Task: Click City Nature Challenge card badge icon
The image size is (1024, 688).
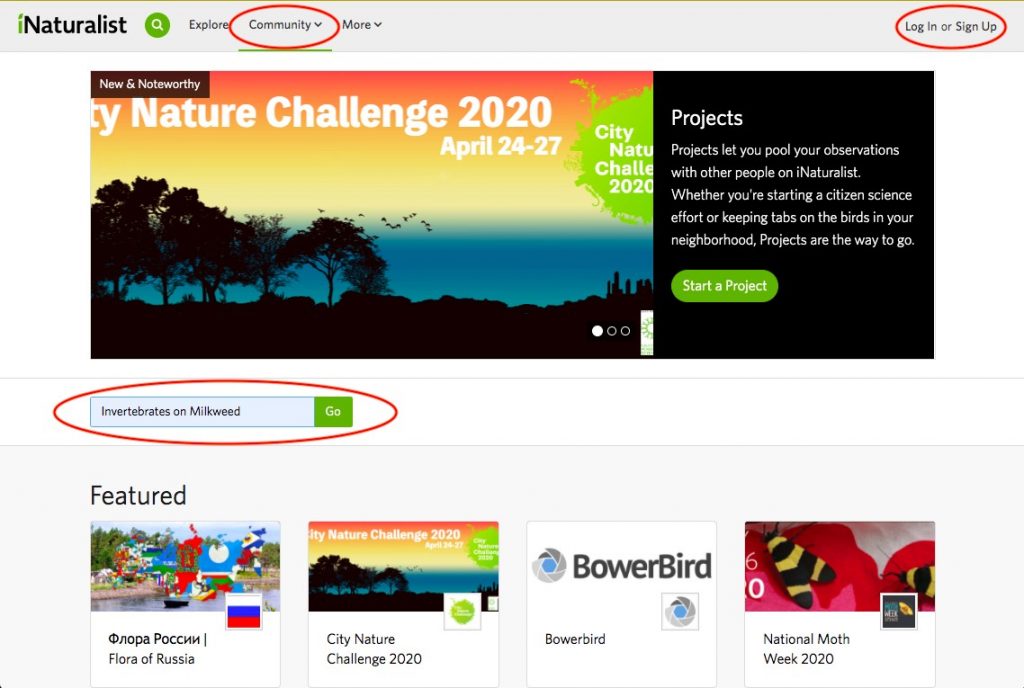Action: 462,612
